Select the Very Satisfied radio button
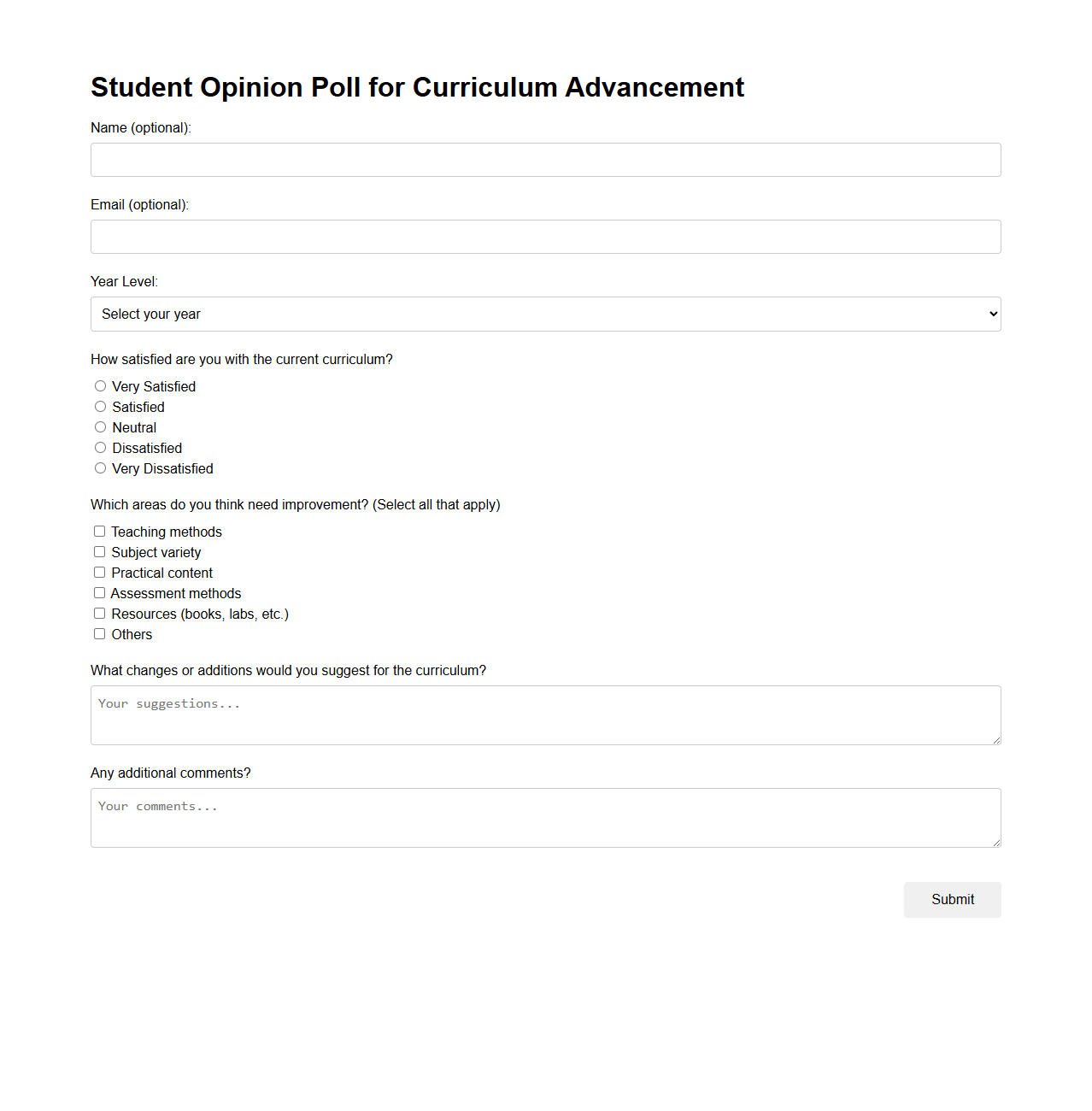 point(100,385)
